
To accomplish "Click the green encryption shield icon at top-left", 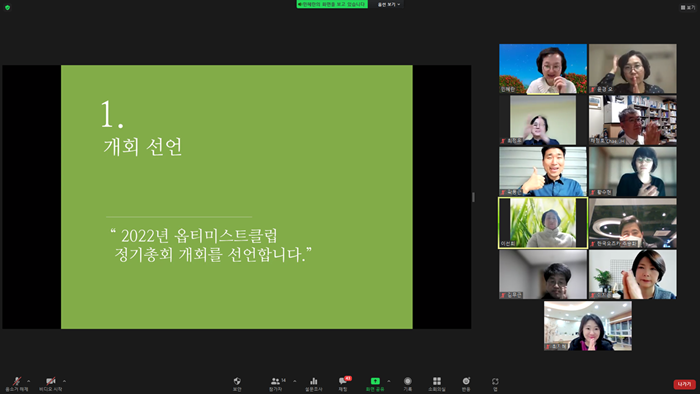I will pyautogui.click(x=7, y=8).
